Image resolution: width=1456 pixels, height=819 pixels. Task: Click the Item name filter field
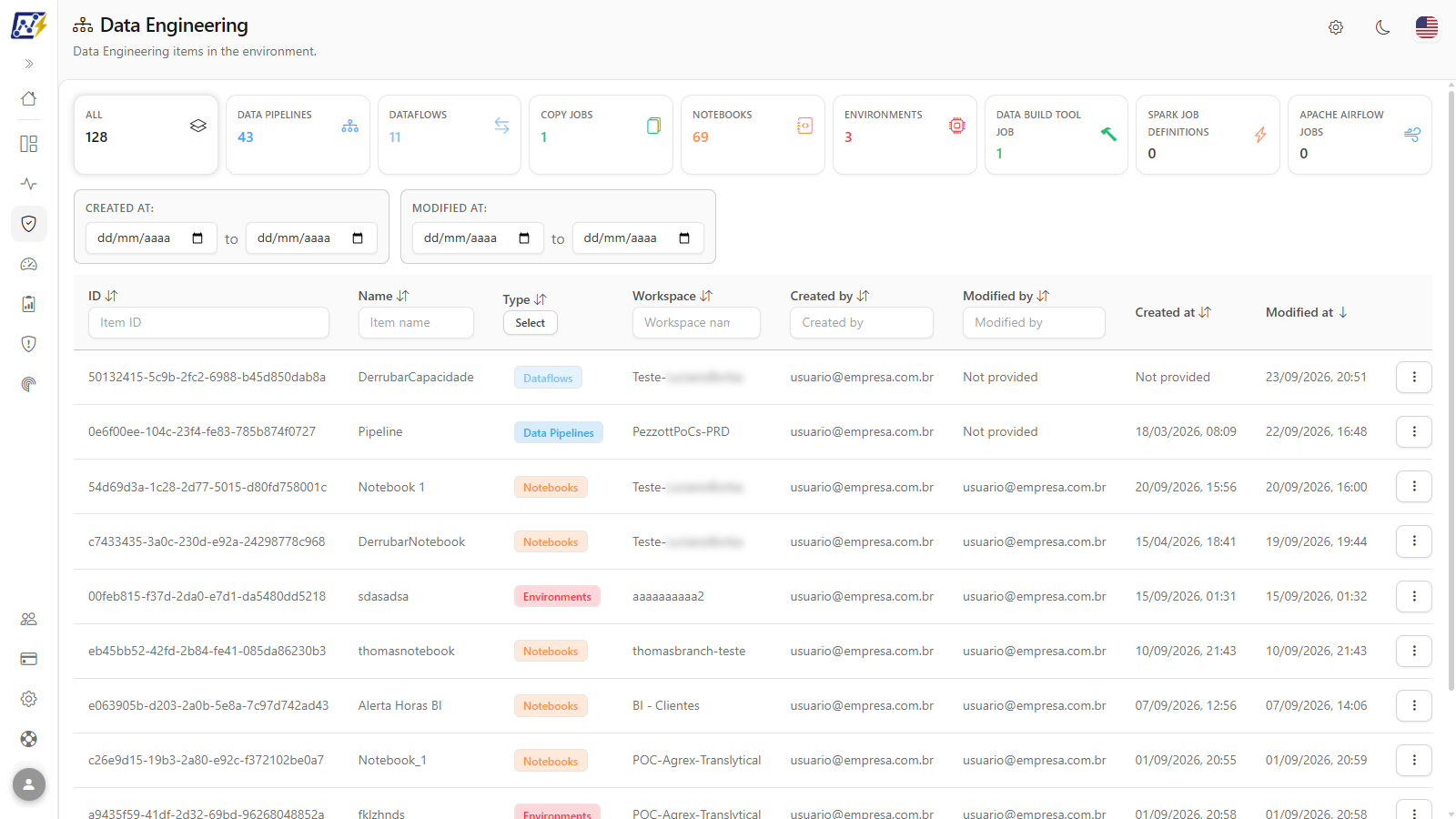point(416,323)
